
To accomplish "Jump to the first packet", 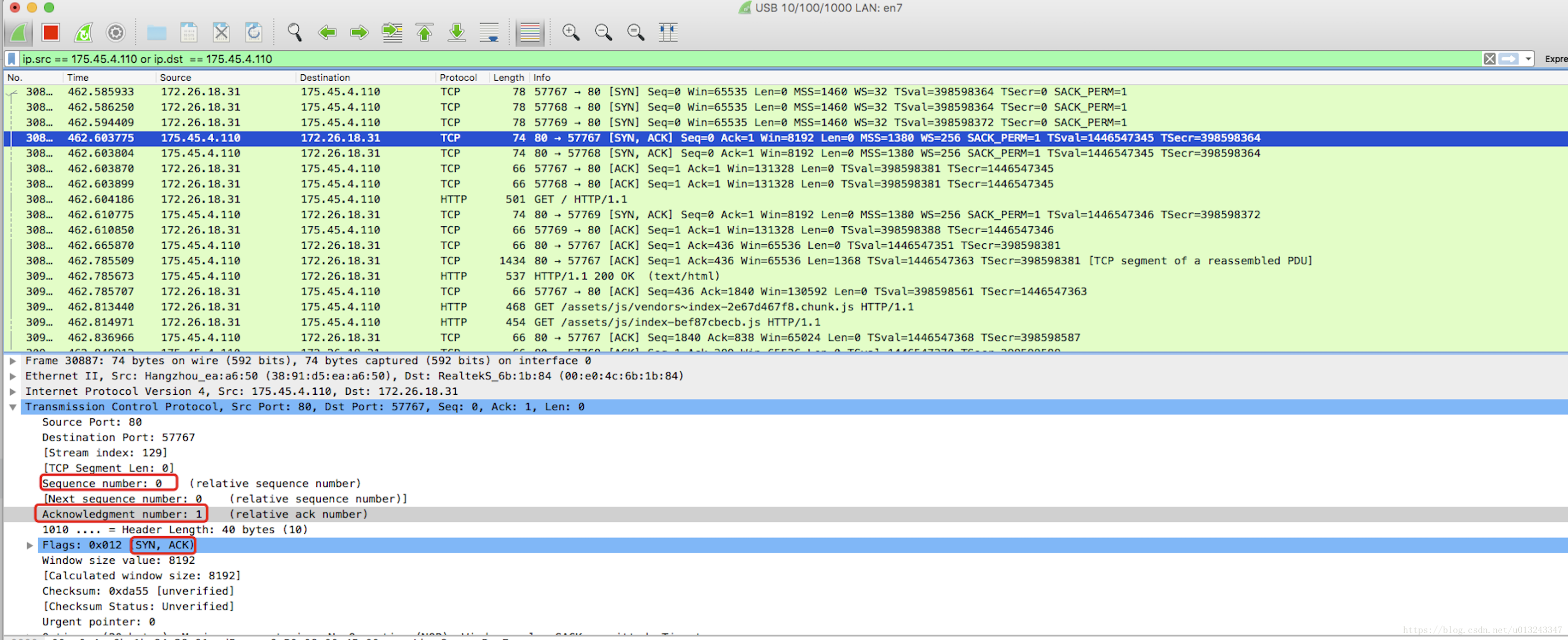I will pyautogui.click(x=424, y=32).
